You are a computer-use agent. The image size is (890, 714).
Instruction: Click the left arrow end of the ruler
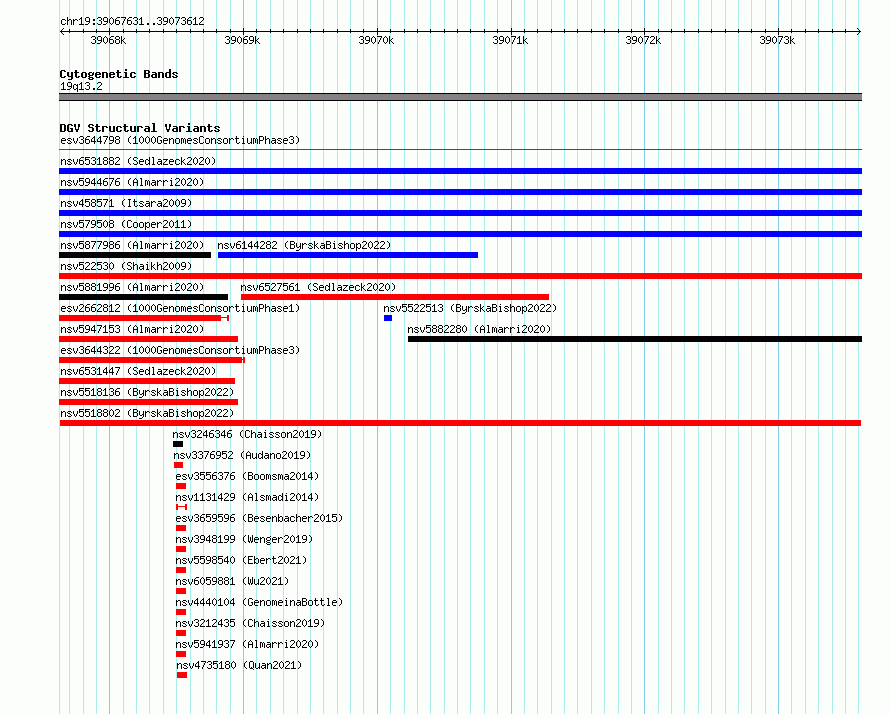62,31
